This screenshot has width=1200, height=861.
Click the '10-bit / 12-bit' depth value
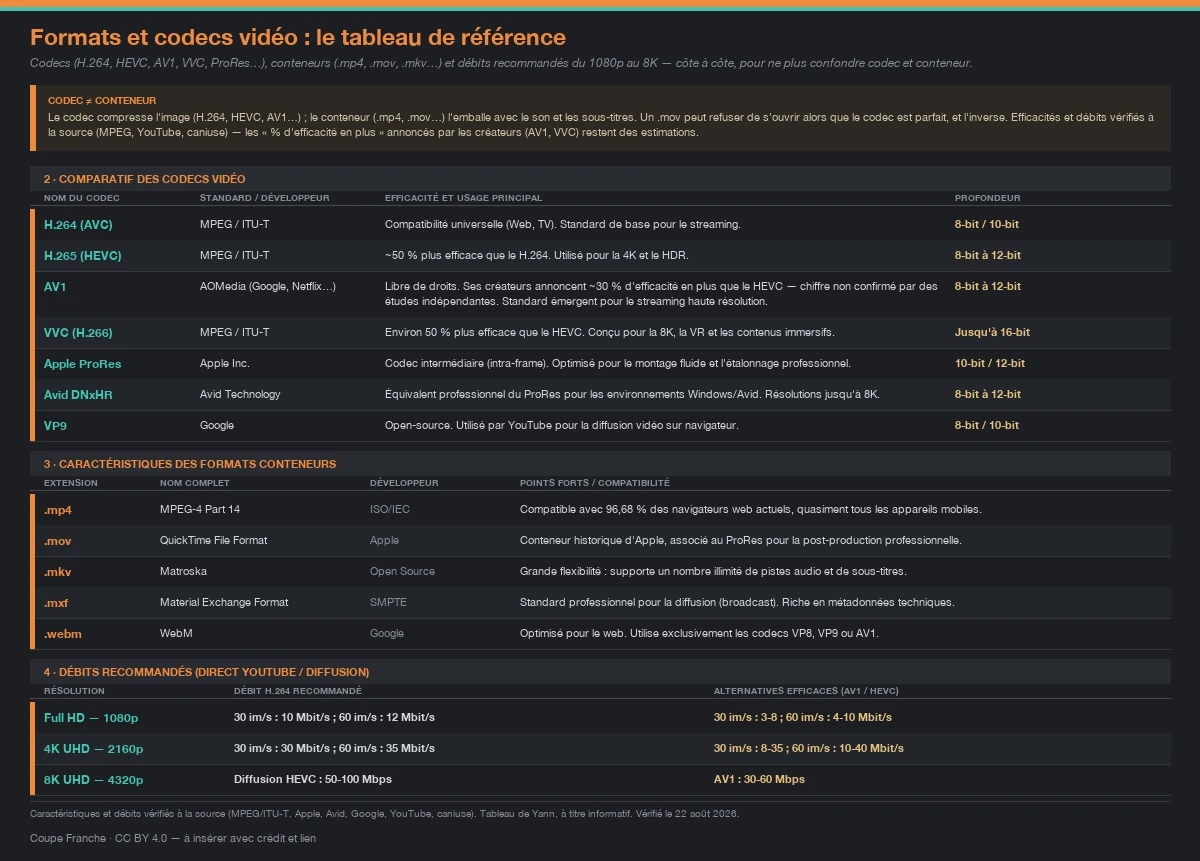(990, 364)
